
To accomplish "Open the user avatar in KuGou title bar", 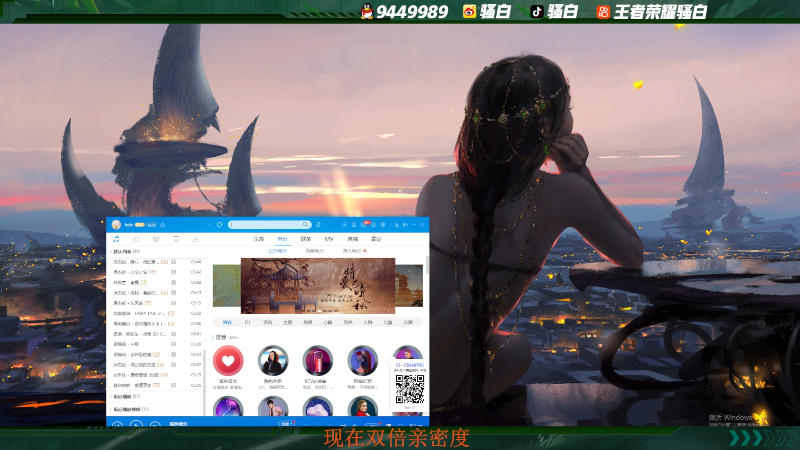I will click(116, 224).
